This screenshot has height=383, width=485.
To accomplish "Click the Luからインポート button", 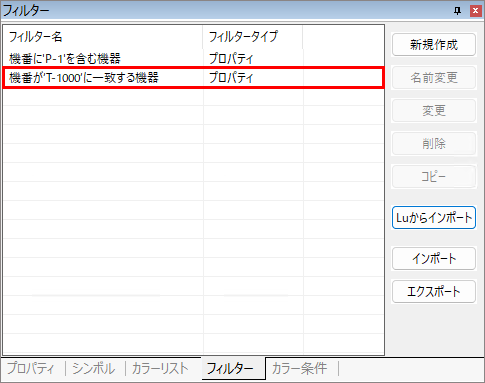I will [434, 218].
